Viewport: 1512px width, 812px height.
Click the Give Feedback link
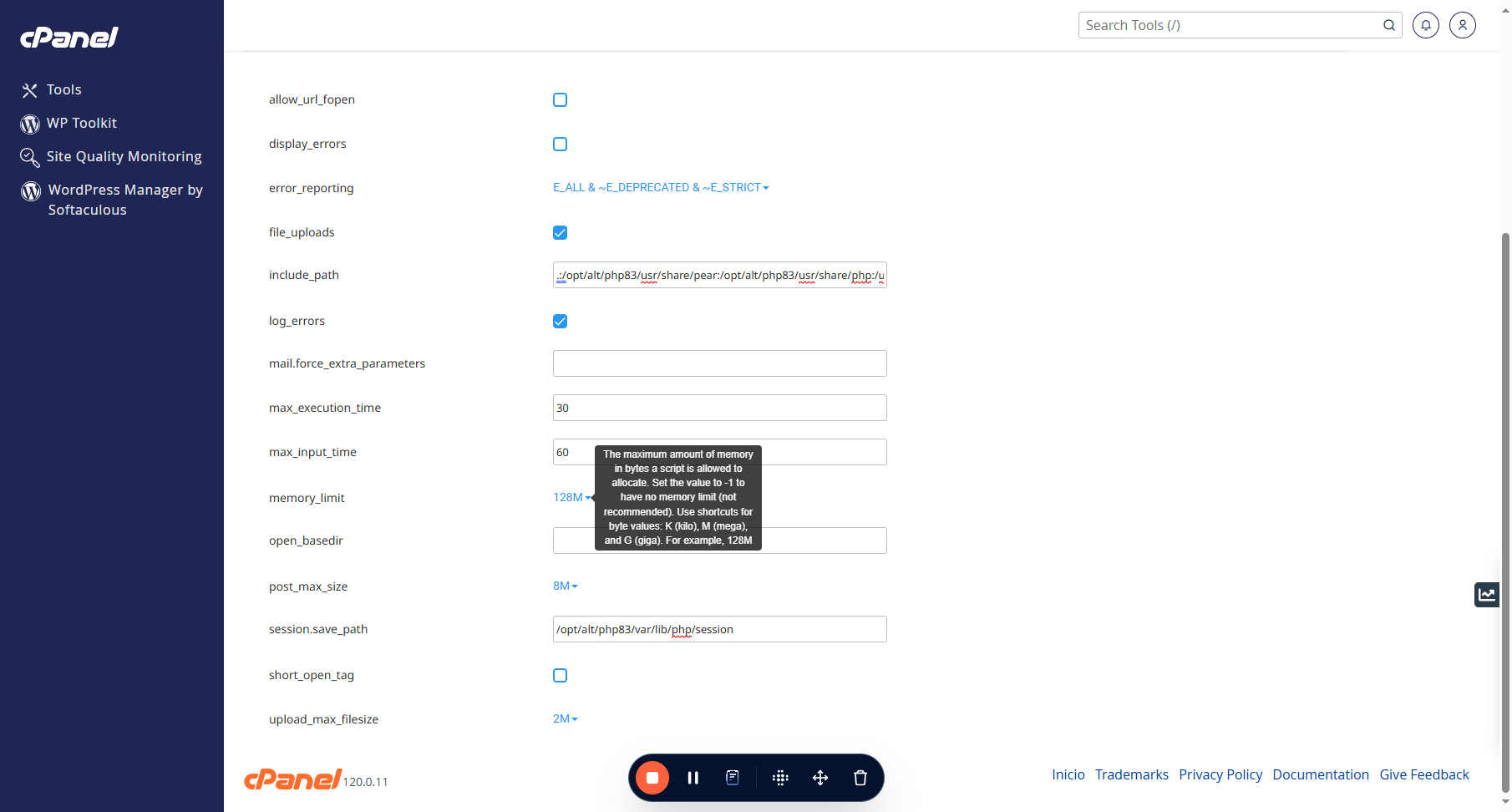coord(1424,774)
